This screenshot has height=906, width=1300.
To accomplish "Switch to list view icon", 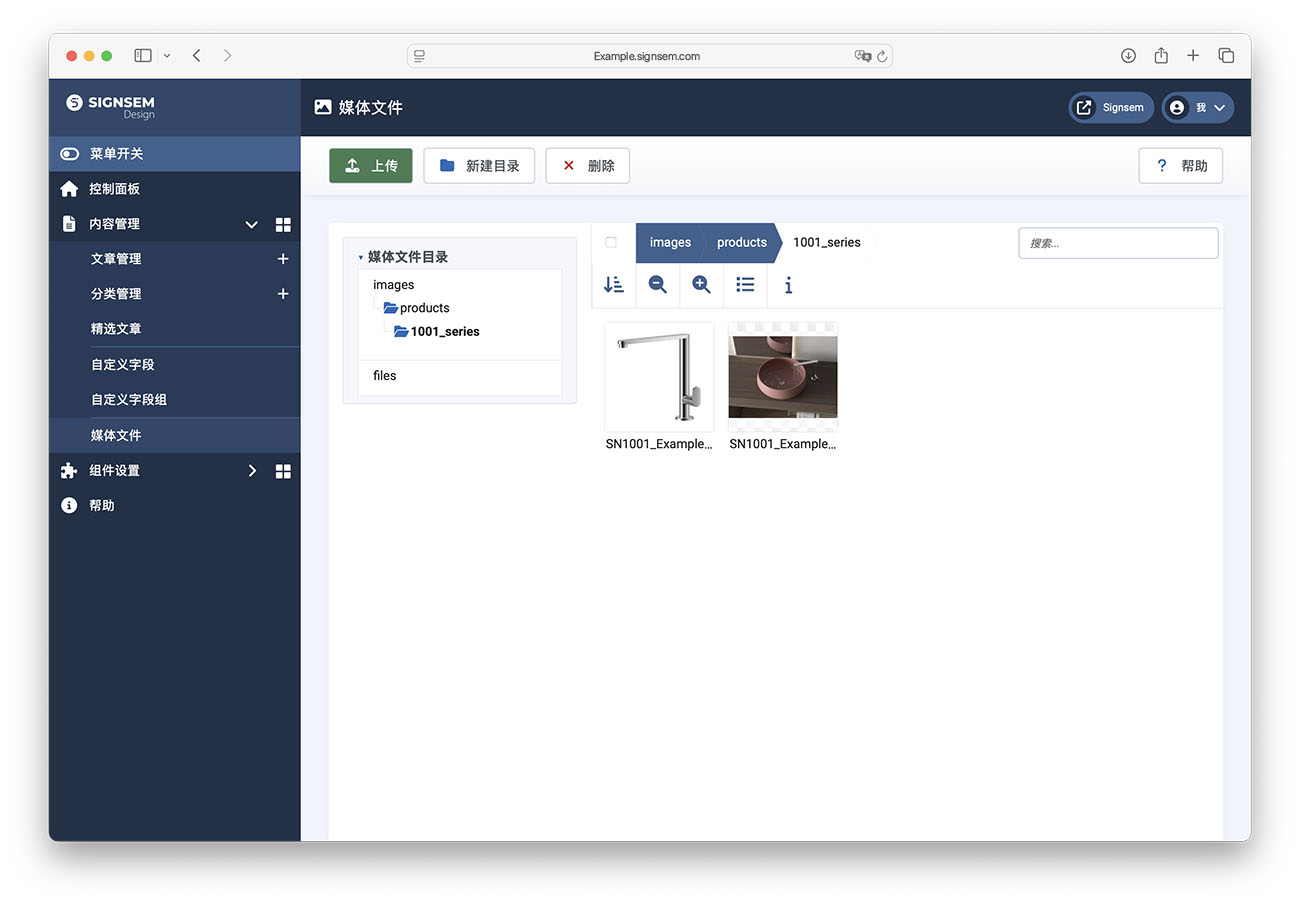I will [745, 285].
